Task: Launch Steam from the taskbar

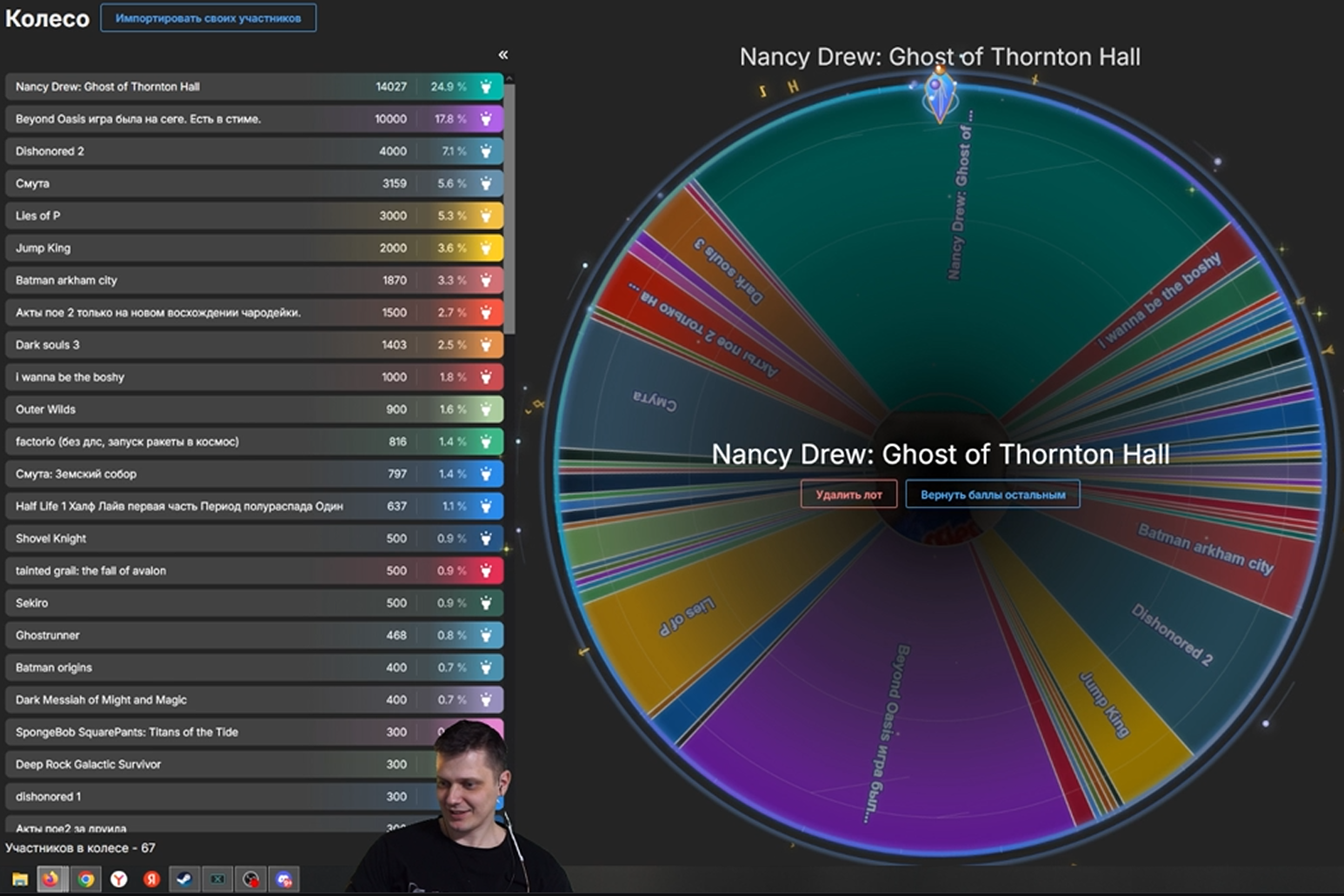Action: pyautogui.click(x=184, y=879)
